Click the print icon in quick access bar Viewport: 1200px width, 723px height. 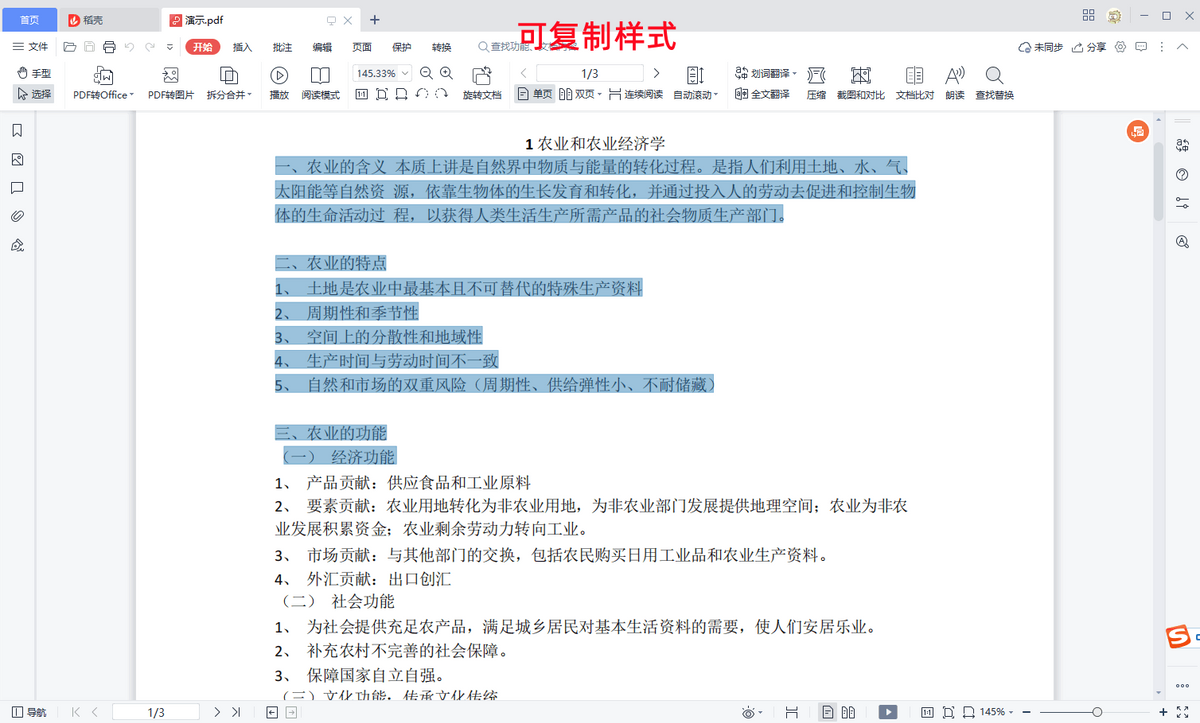tap(109, 47)
